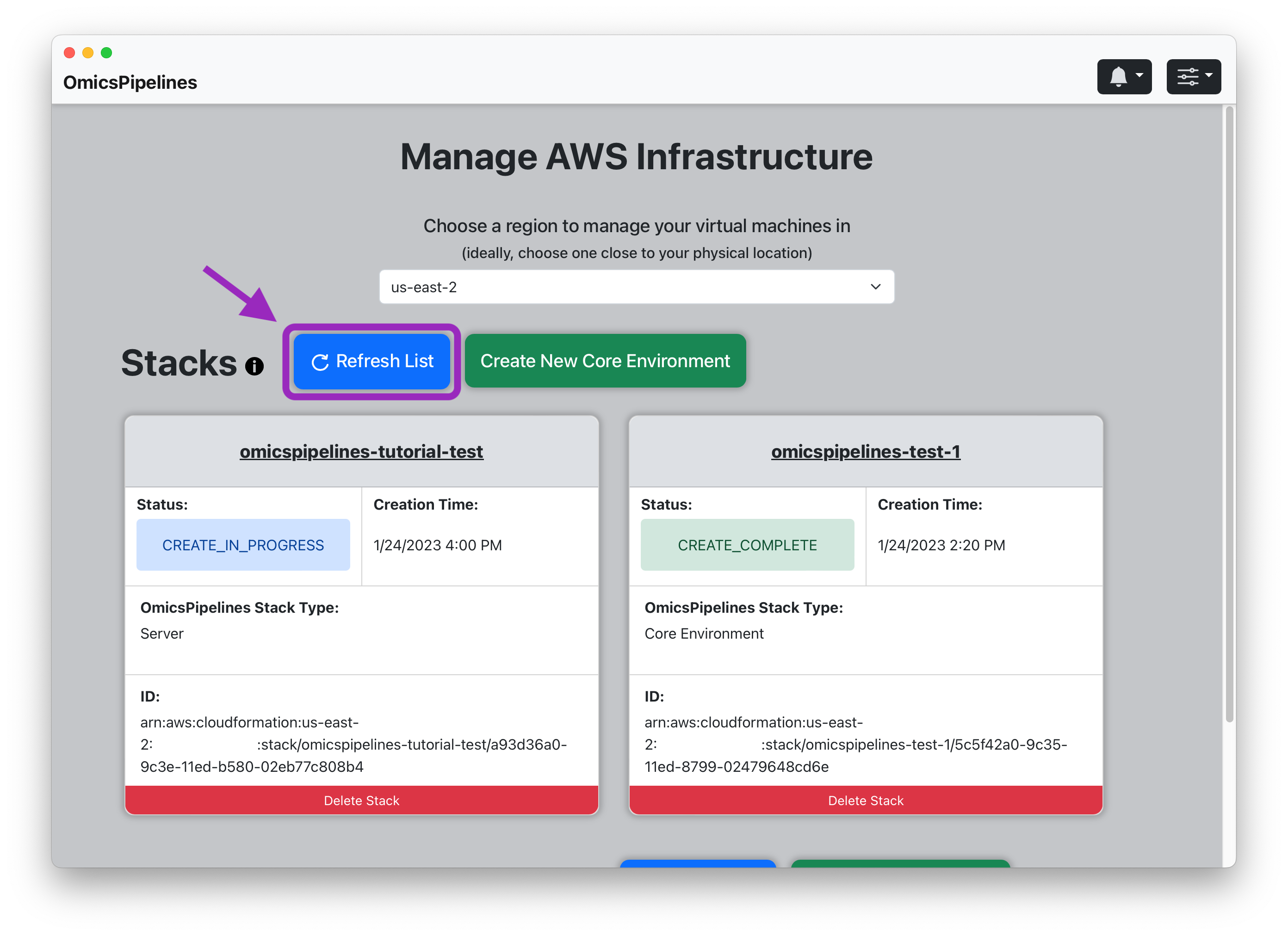Screen dimensions: 1288x936
Task: Click the CREATE_COMPLETE status badge
Action: pyautogui.click(x=747, y=545)
